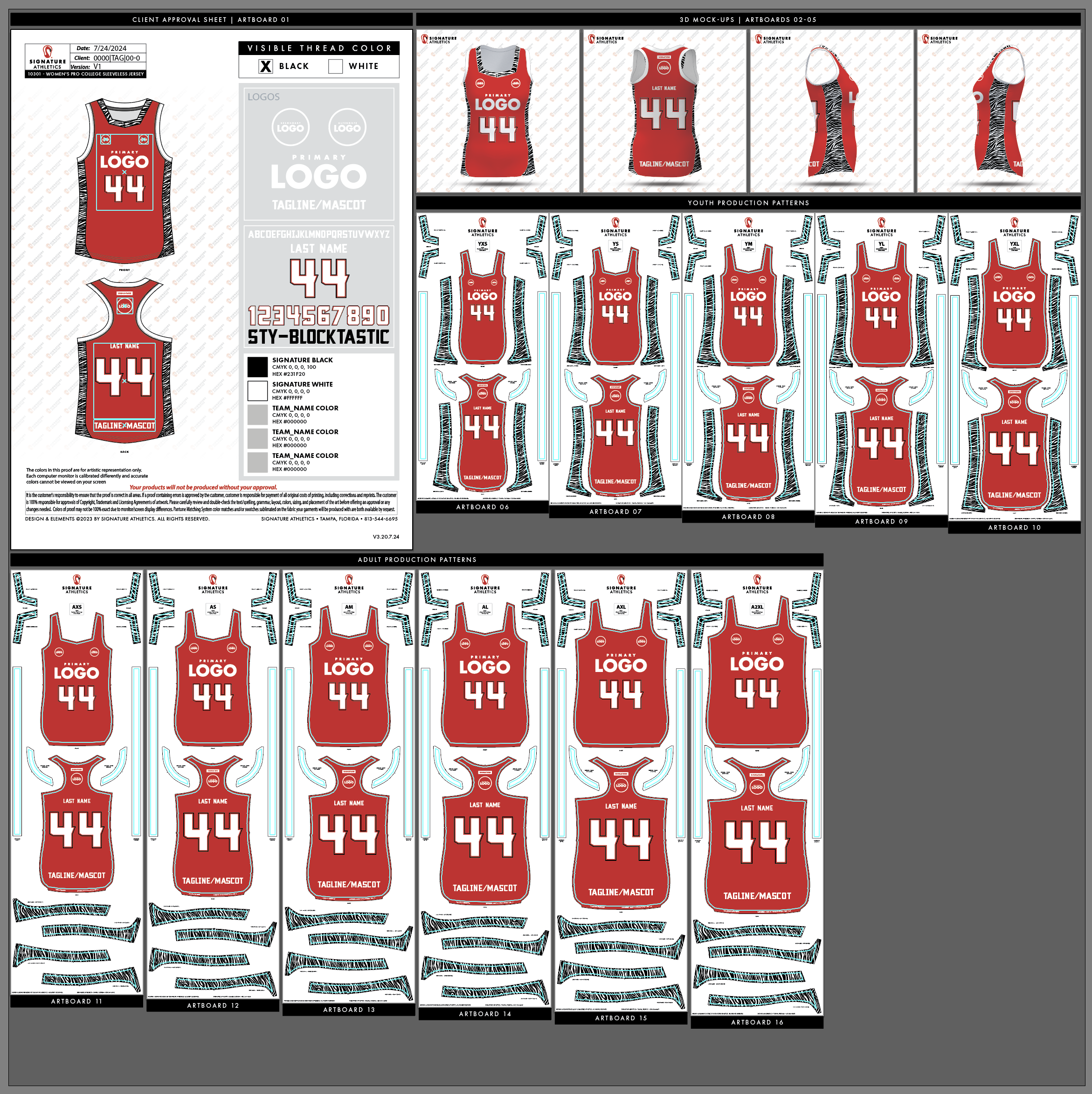The width and height of the screenshot is (1092, 1094).
Task: Click the Primary LOGO placeholder graphic
Action: tap(319, 176)
